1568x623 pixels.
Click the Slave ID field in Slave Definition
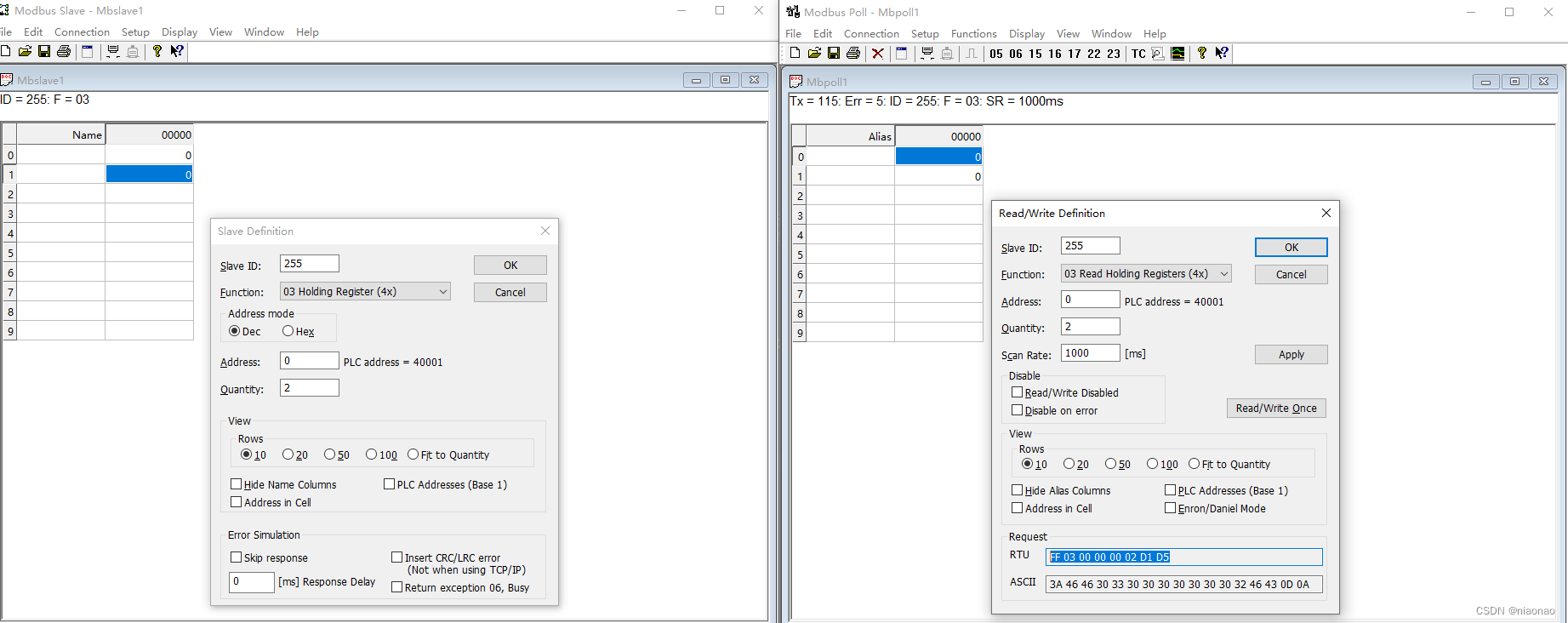pyautogui.click(x=310, y=264)
